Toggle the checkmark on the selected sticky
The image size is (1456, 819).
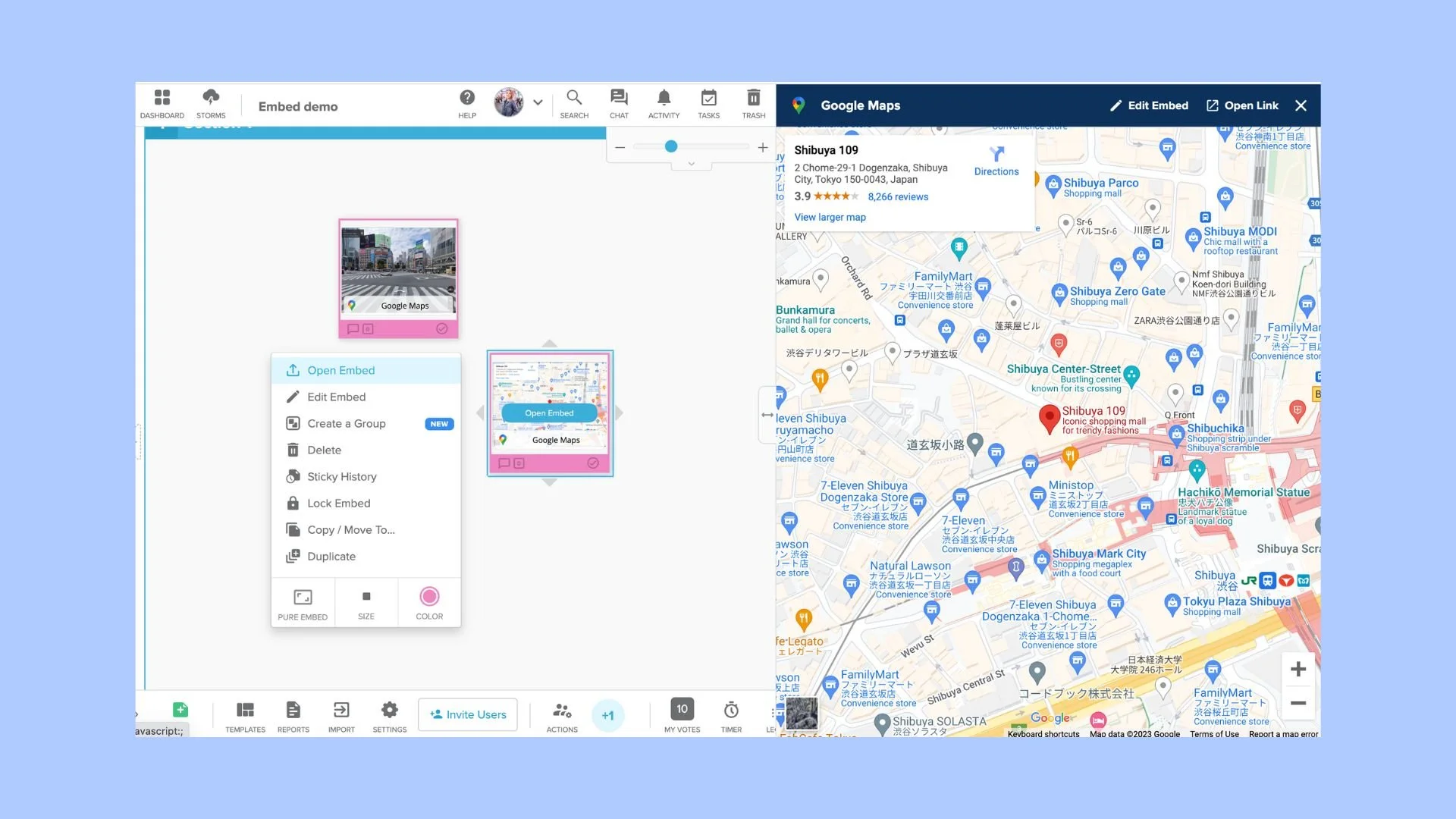(x=593, y=463)
